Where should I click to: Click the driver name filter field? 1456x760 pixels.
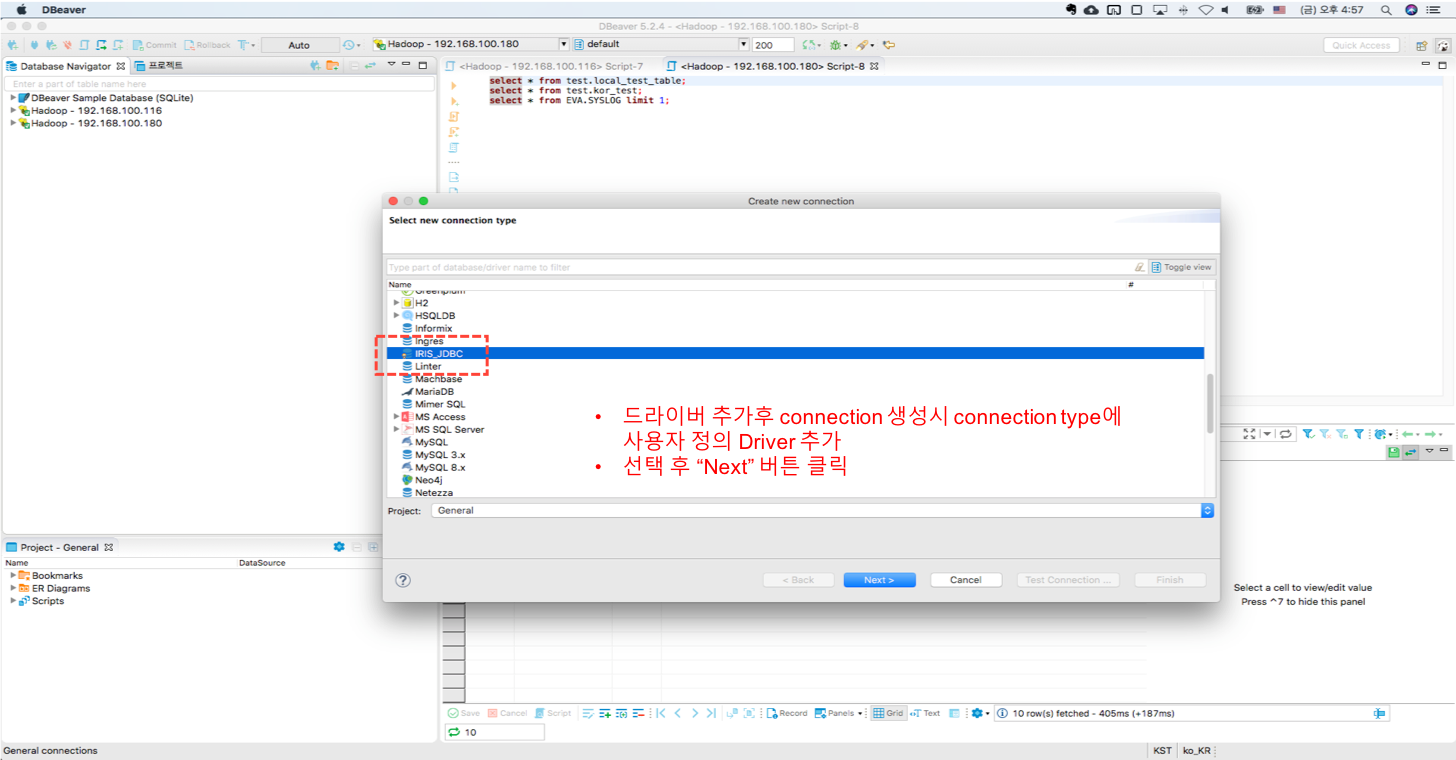[x=760, y=267]
